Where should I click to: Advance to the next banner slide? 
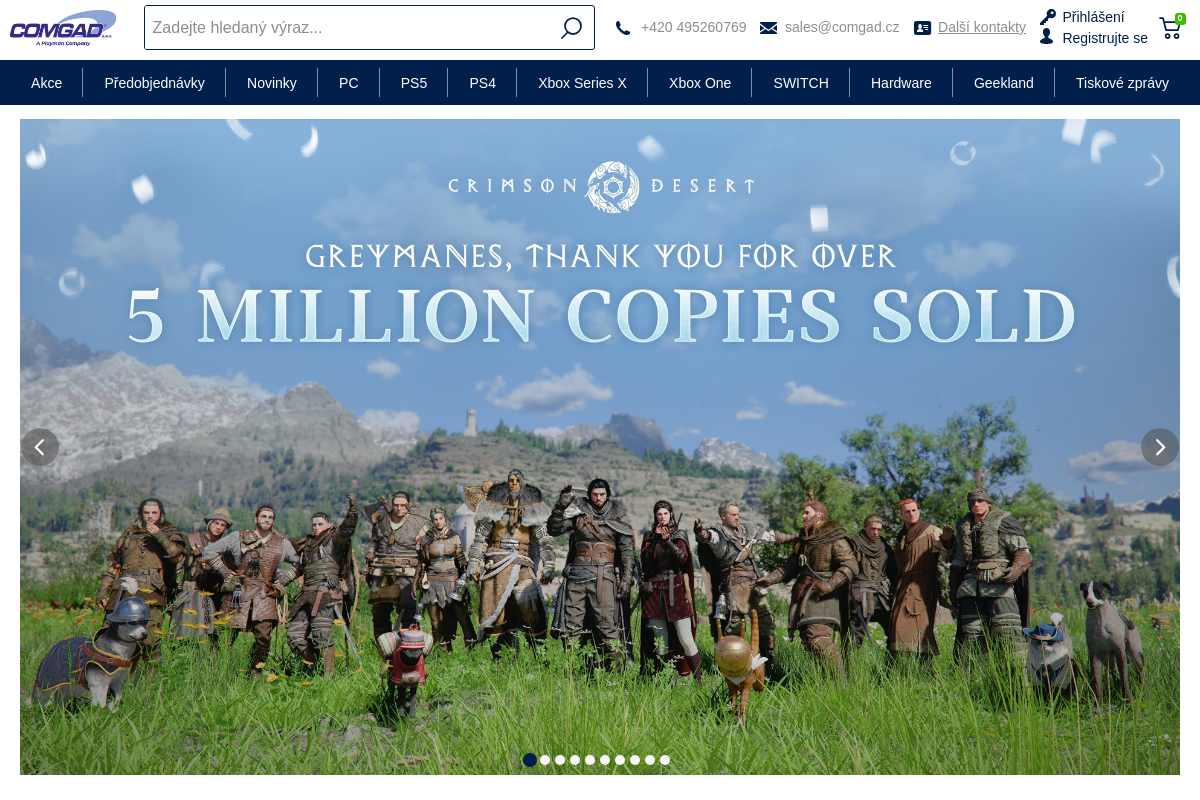click(1159, 447)
